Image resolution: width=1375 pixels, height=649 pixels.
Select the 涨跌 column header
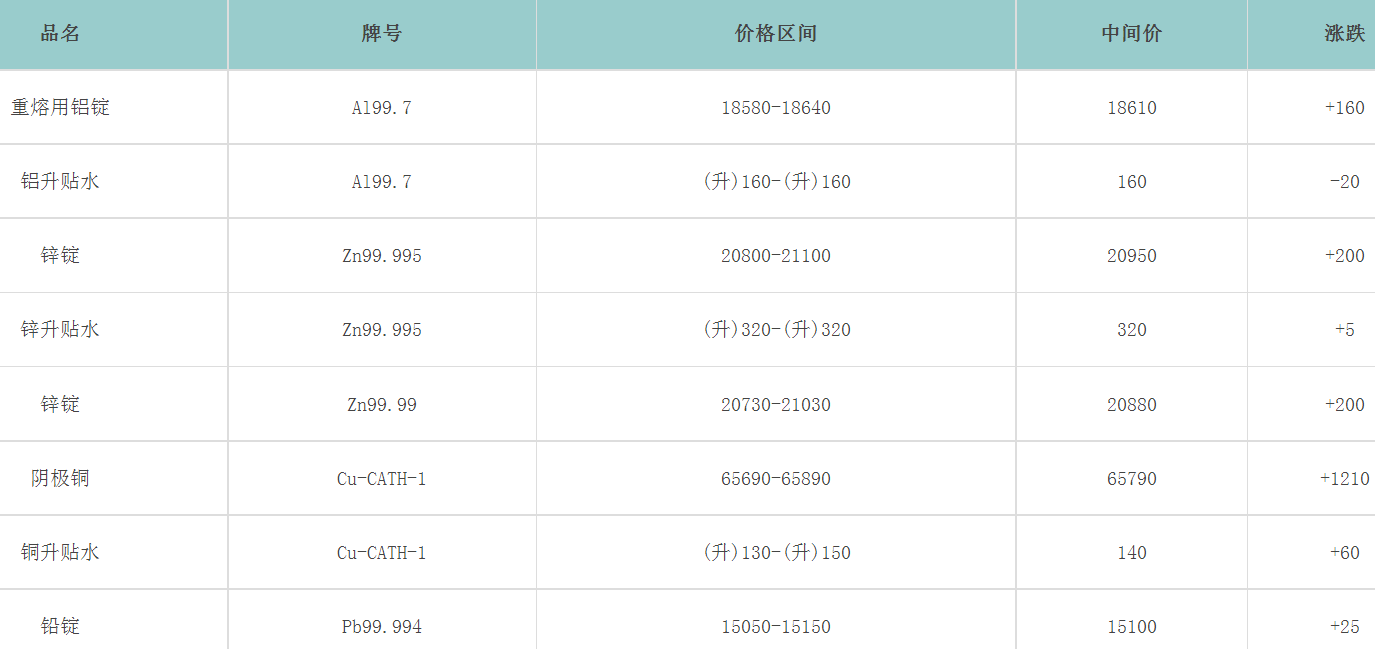(1344, 34)
